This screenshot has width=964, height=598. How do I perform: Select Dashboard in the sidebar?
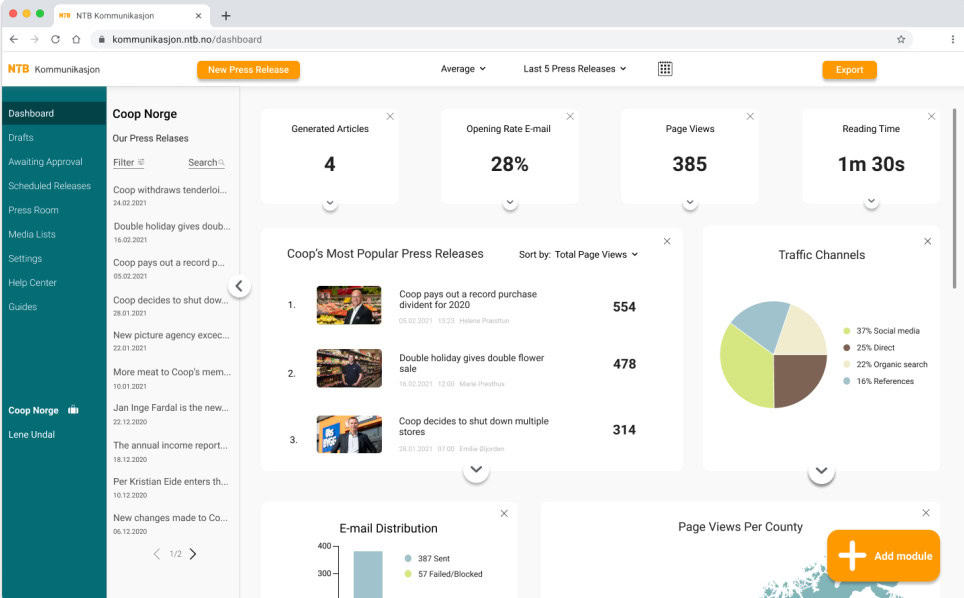54,113
